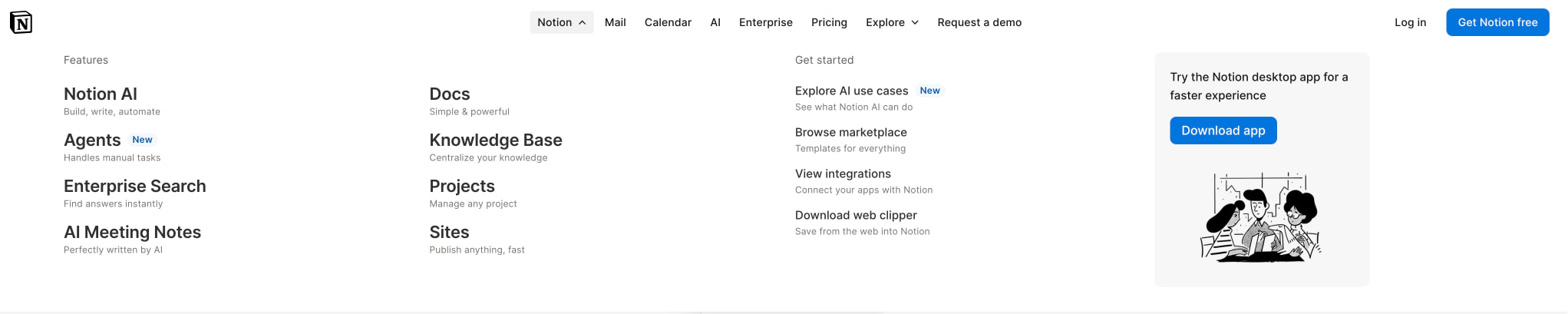Screen dimensions: 1568x314
Task: Open the Pricing page
Action: (829, 22)
